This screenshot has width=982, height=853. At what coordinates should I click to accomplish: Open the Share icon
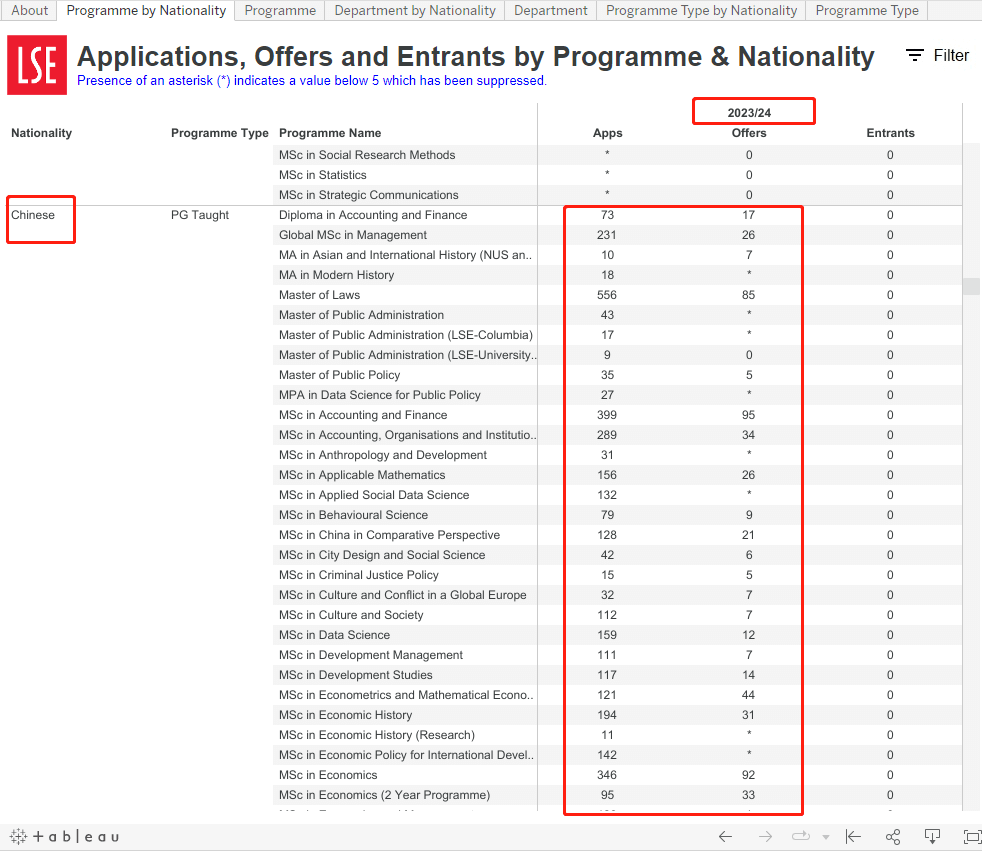893,837
